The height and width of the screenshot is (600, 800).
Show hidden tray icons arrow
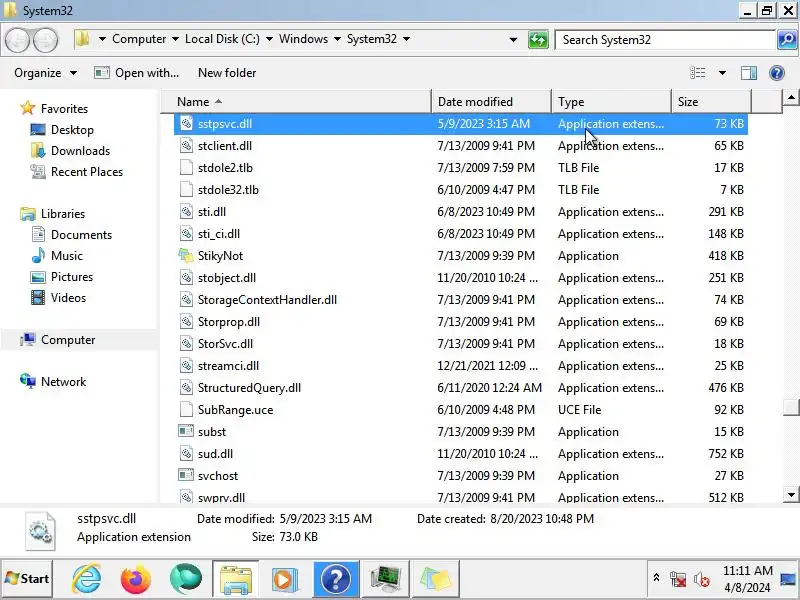pyautogui.click(x=656, y=578)
